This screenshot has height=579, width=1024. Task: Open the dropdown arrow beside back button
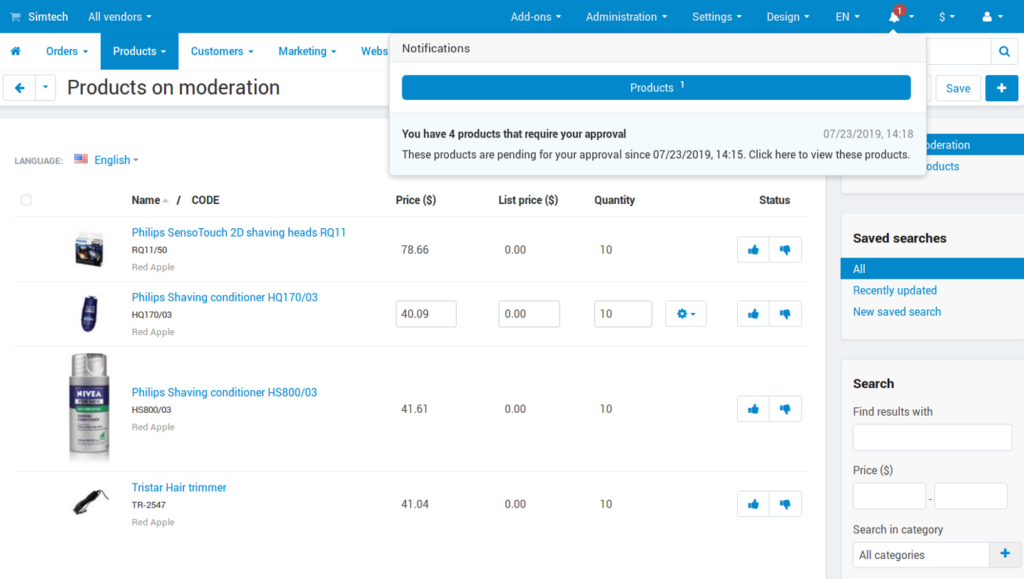point(45,87)
